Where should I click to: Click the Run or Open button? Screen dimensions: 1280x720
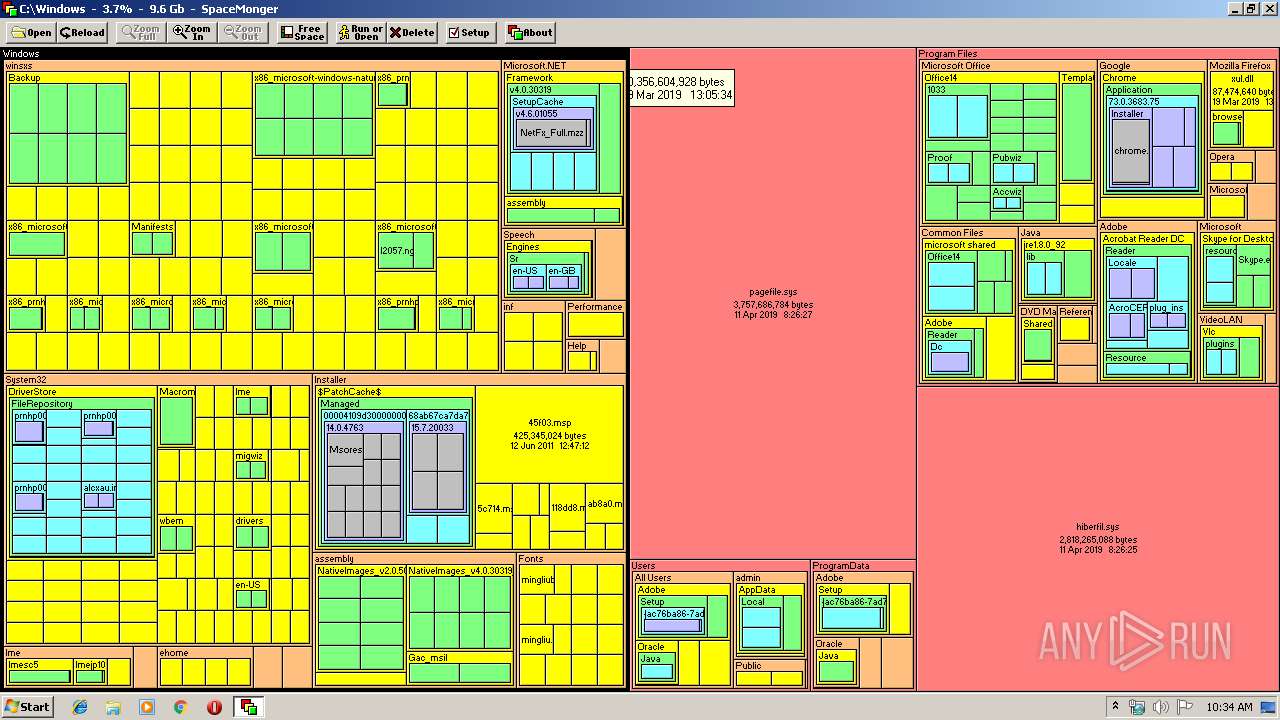point(360,32)
